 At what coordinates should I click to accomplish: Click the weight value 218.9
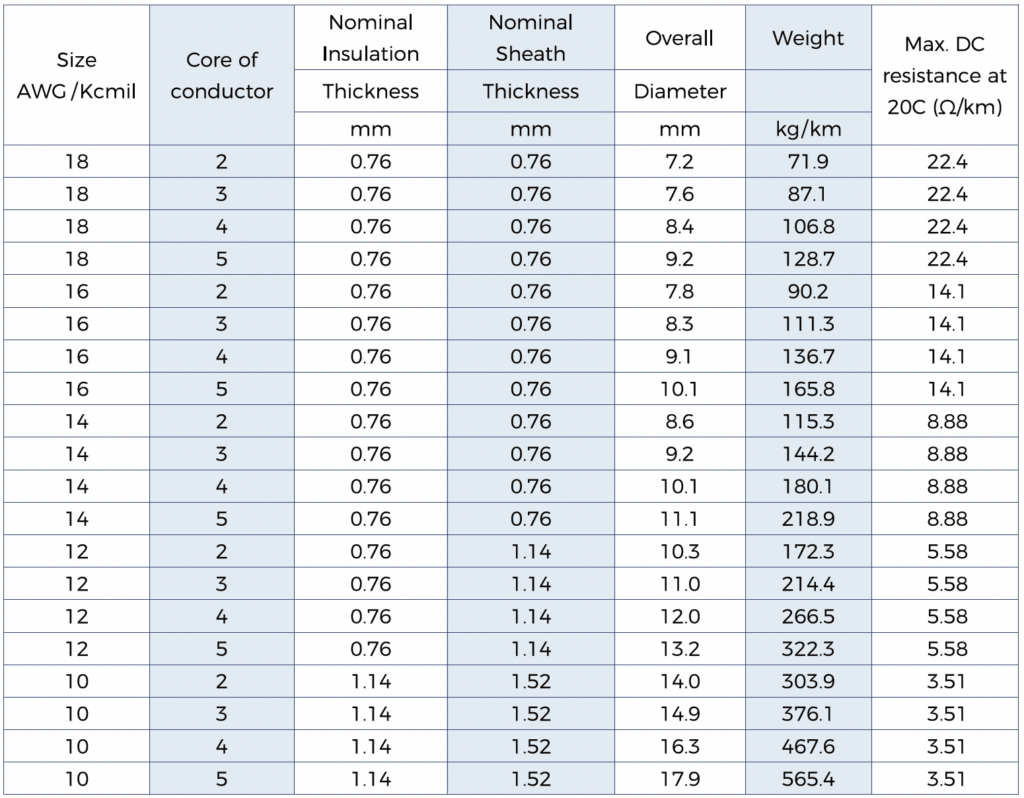point(808,519)
